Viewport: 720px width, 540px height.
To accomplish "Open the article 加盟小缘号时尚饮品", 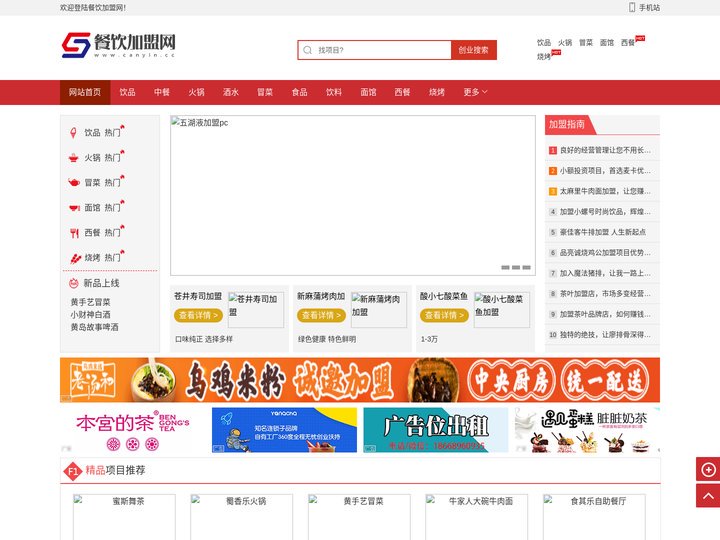I will click(x=605, y=212).
